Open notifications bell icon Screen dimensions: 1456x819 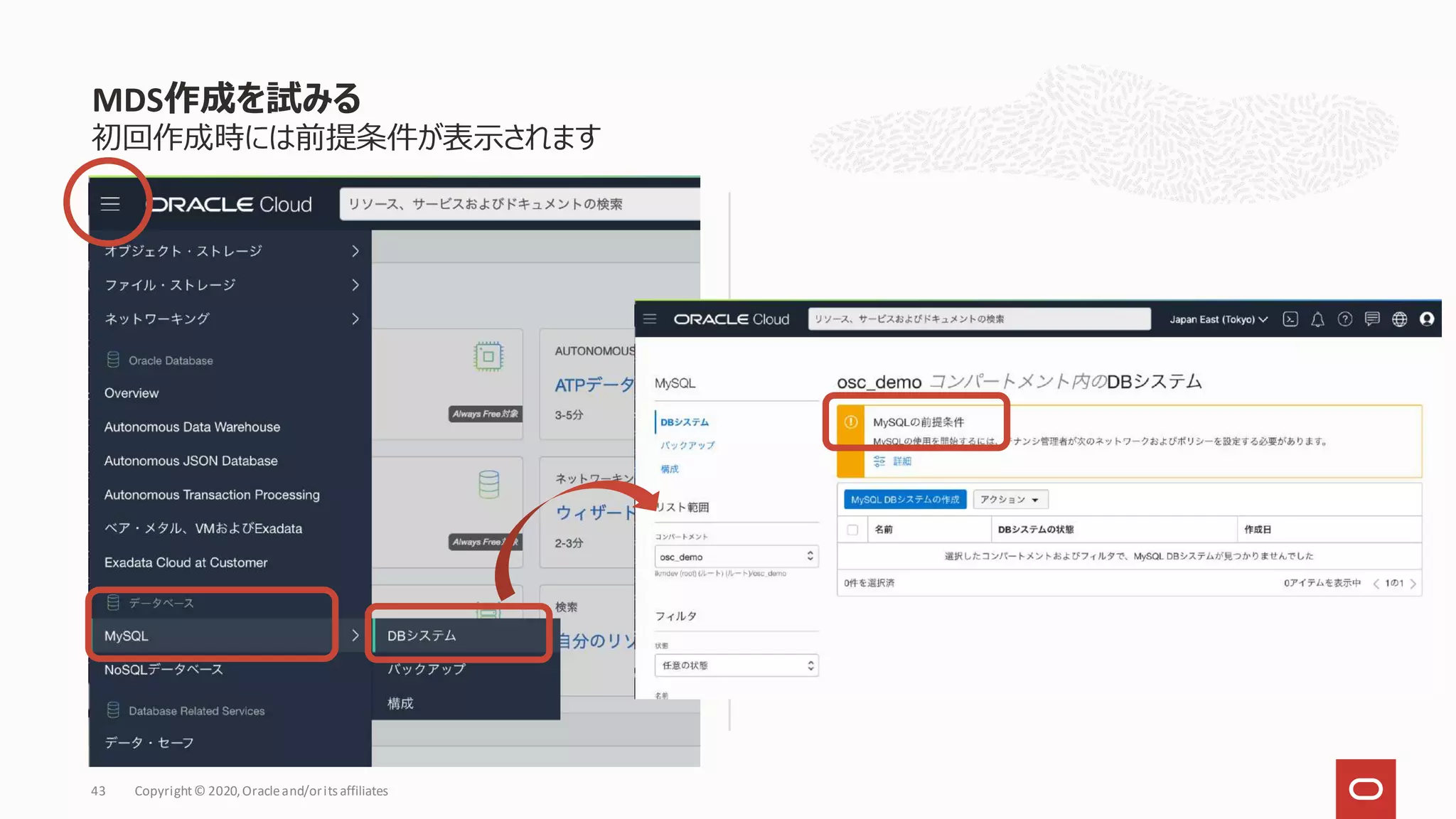[x=1317, y=319]
